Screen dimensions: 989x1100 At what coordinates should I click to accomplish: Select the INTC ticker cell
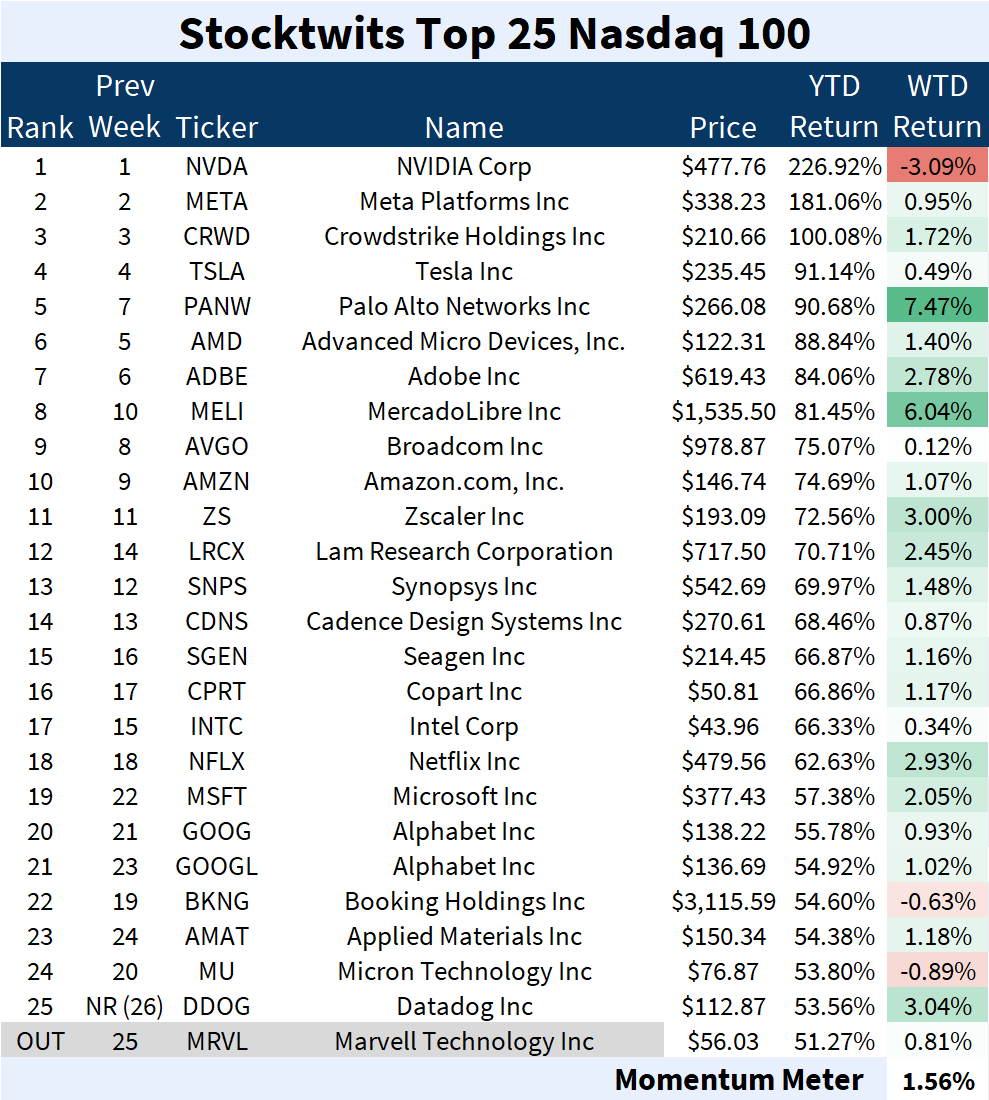217,727
